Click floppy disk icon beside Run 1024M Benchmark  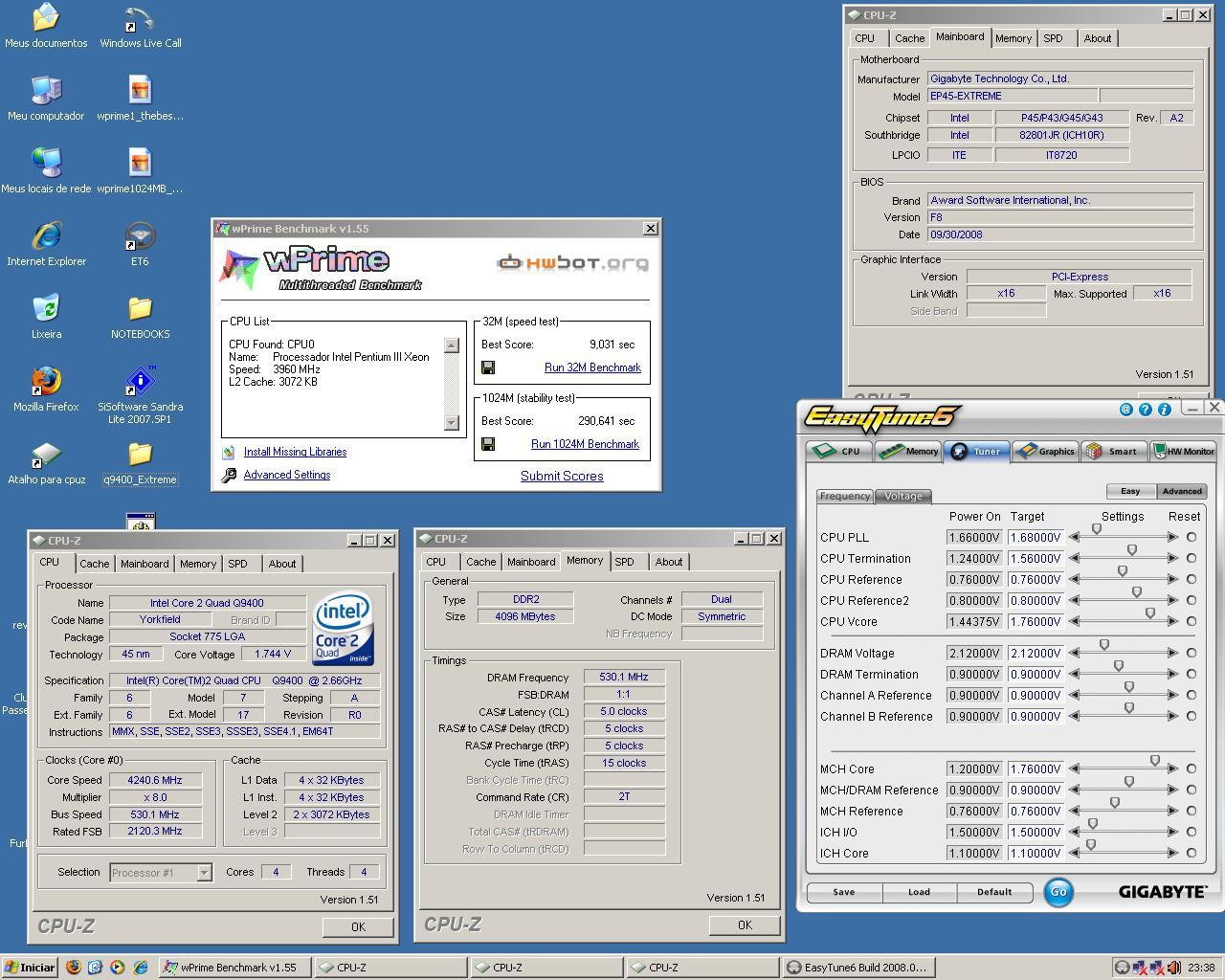pos(488,444)
